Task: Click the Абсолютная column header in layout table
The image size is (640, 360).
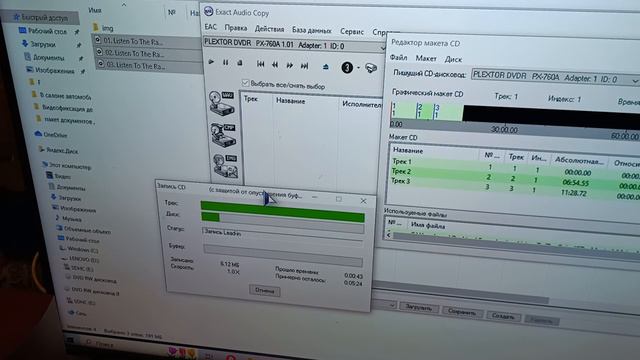Action: [579, 160]
